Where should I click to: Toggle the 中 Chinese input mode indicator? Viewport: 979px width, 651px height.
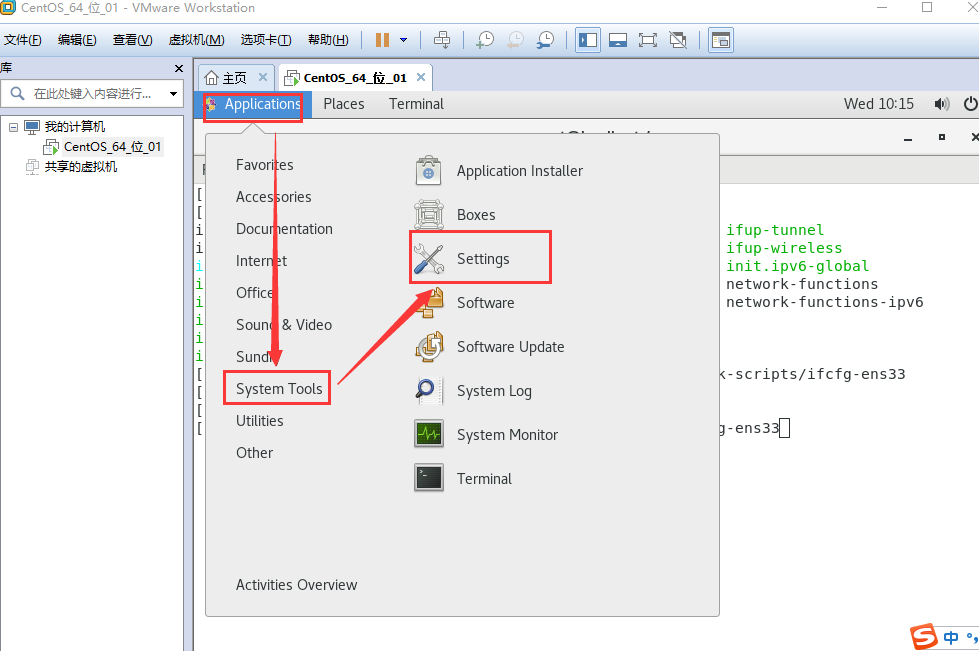point(951,637)
